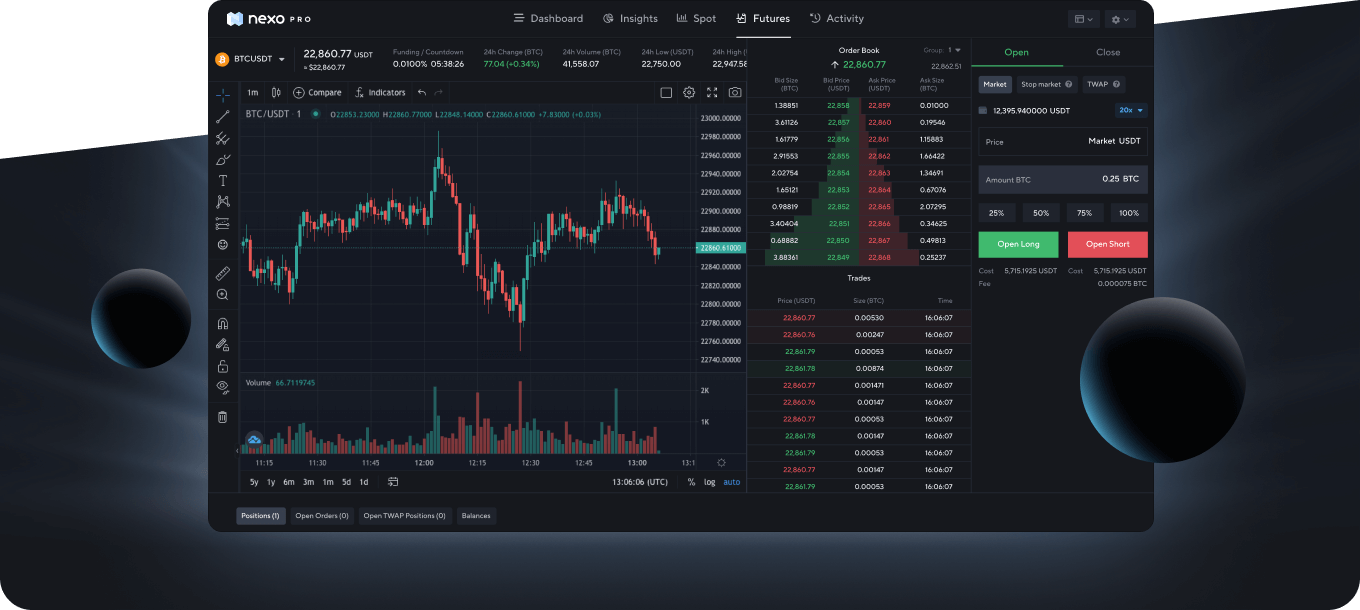Click the Open Long button
This screenshot has height=610, width=1360.
[1018, 244]
